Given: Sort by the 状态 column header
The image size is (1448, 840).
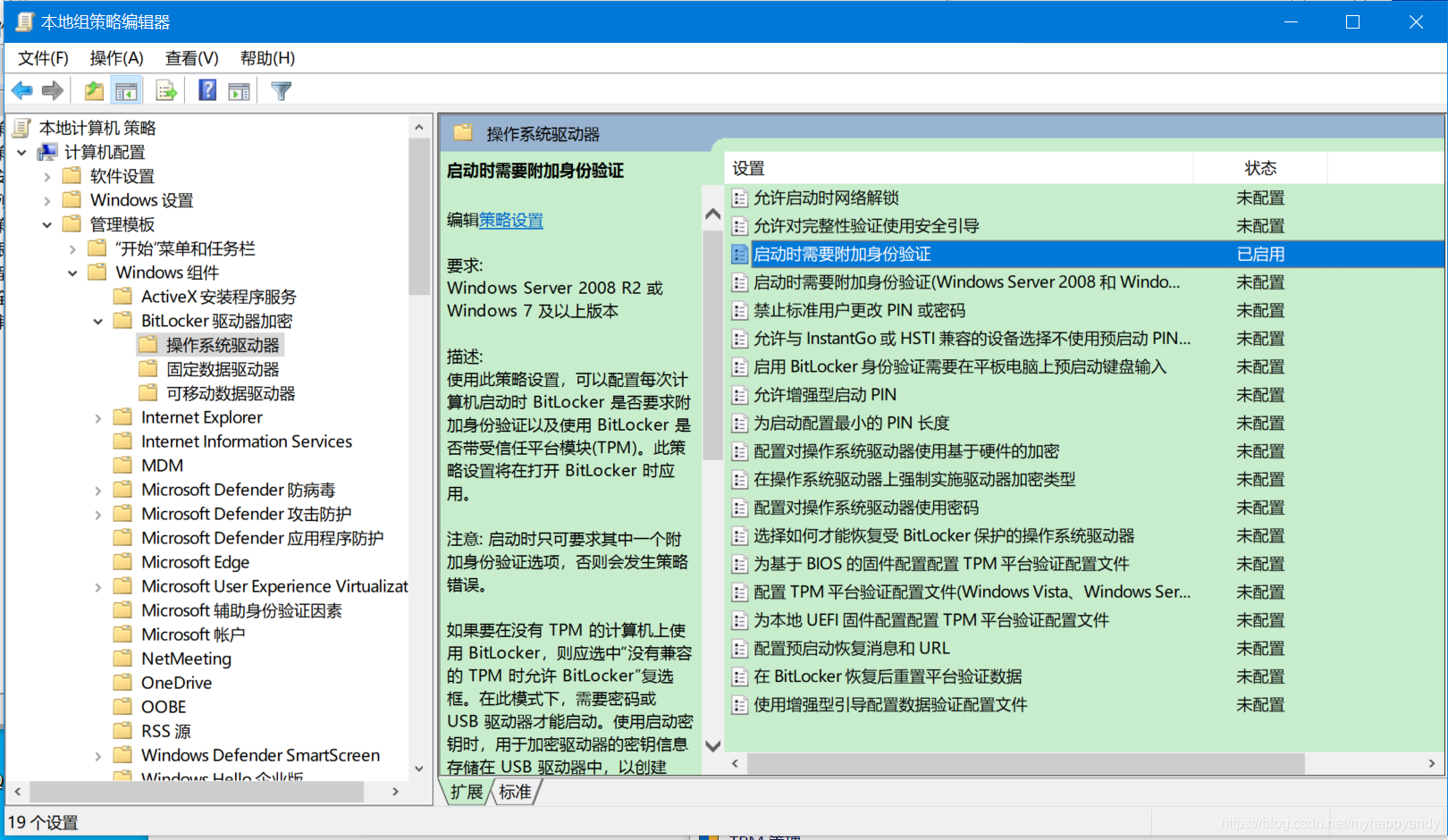Looking at the screenshot, I should [1260, 168].
